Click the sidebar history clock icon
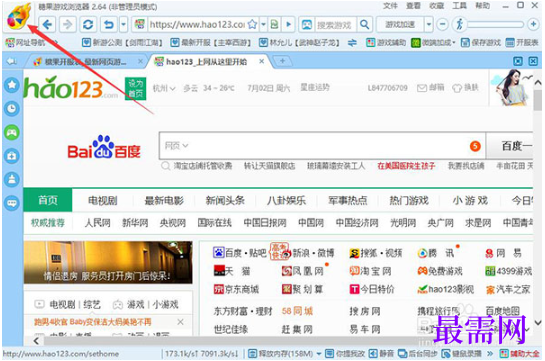The height and width of the screenshot is (361, 545). pyautogui.click(x=12, y=108)
